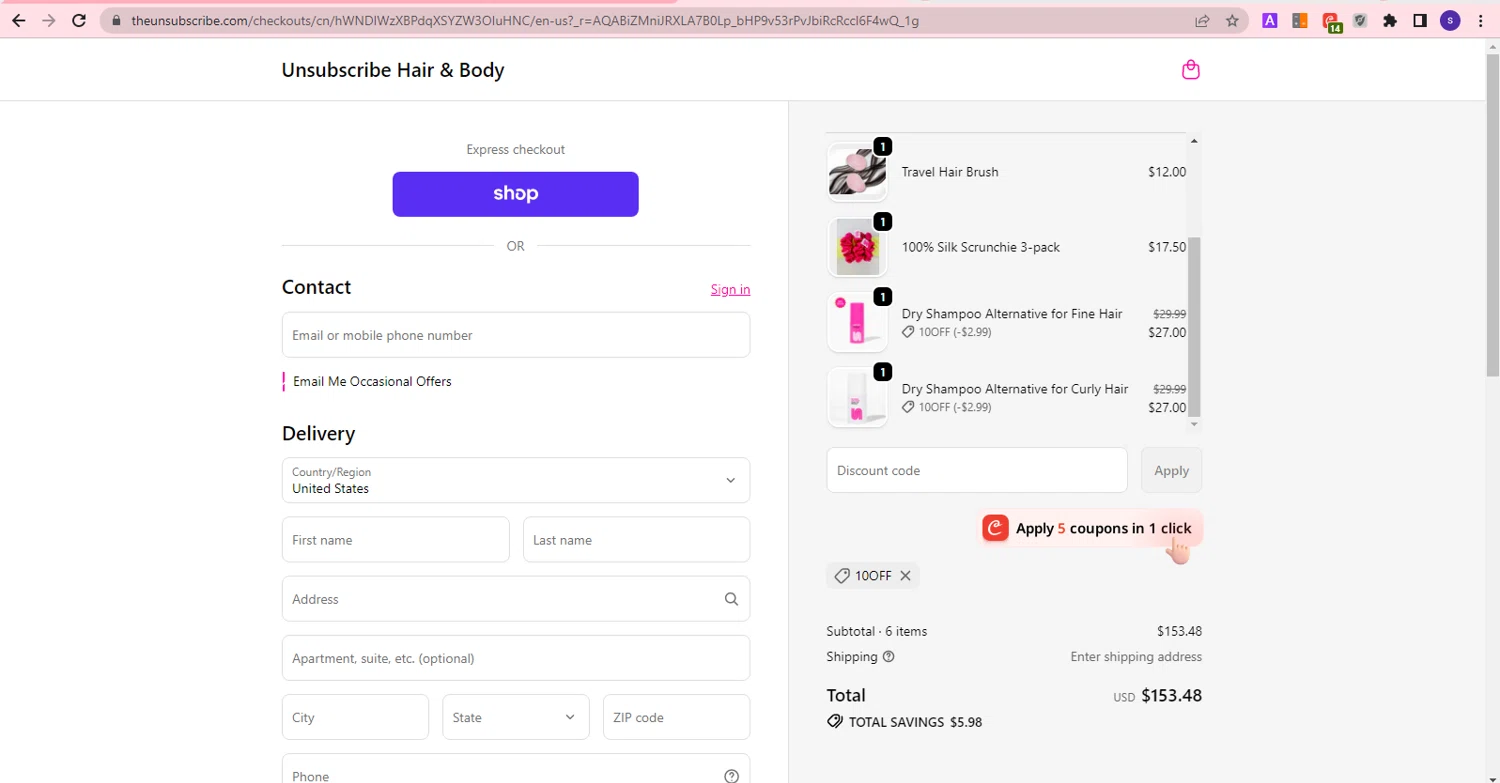Click the '$153.48' total amount
The image size is (1500, 783).
pos(1171,695)
